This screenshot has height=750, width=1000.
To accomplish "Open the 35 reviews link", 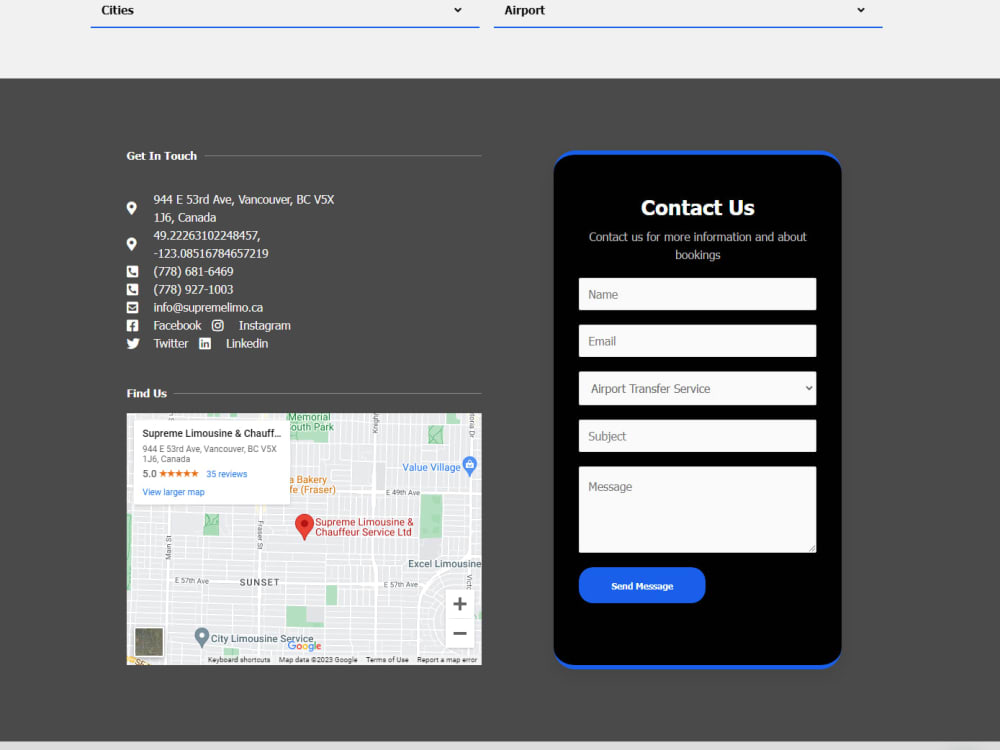I will pos(226,474).
